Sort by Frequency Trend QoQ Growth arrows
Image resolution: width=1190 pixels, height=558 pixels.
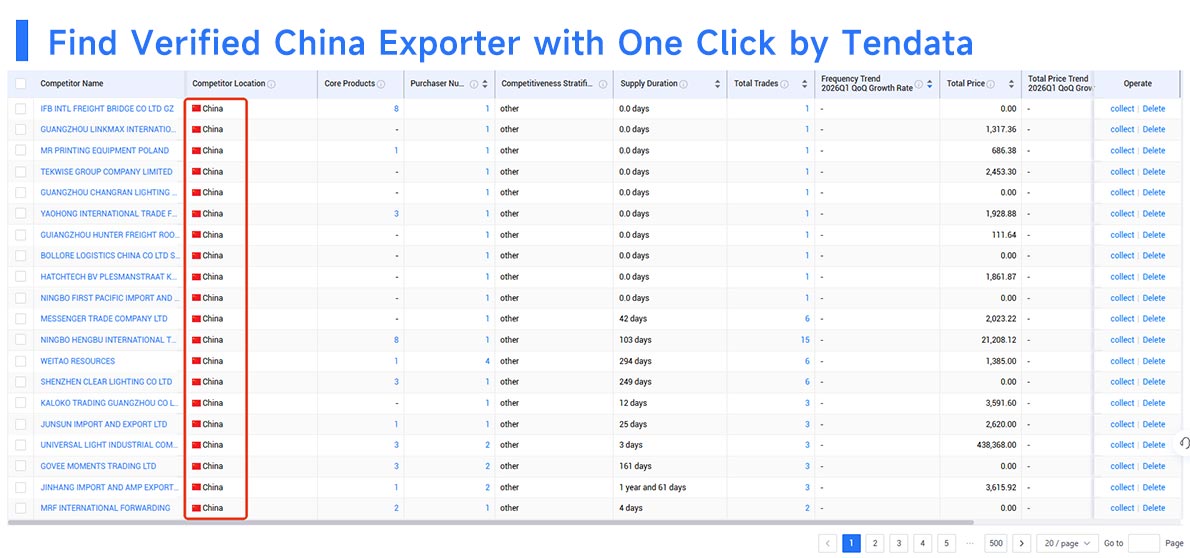coord(929,84)
